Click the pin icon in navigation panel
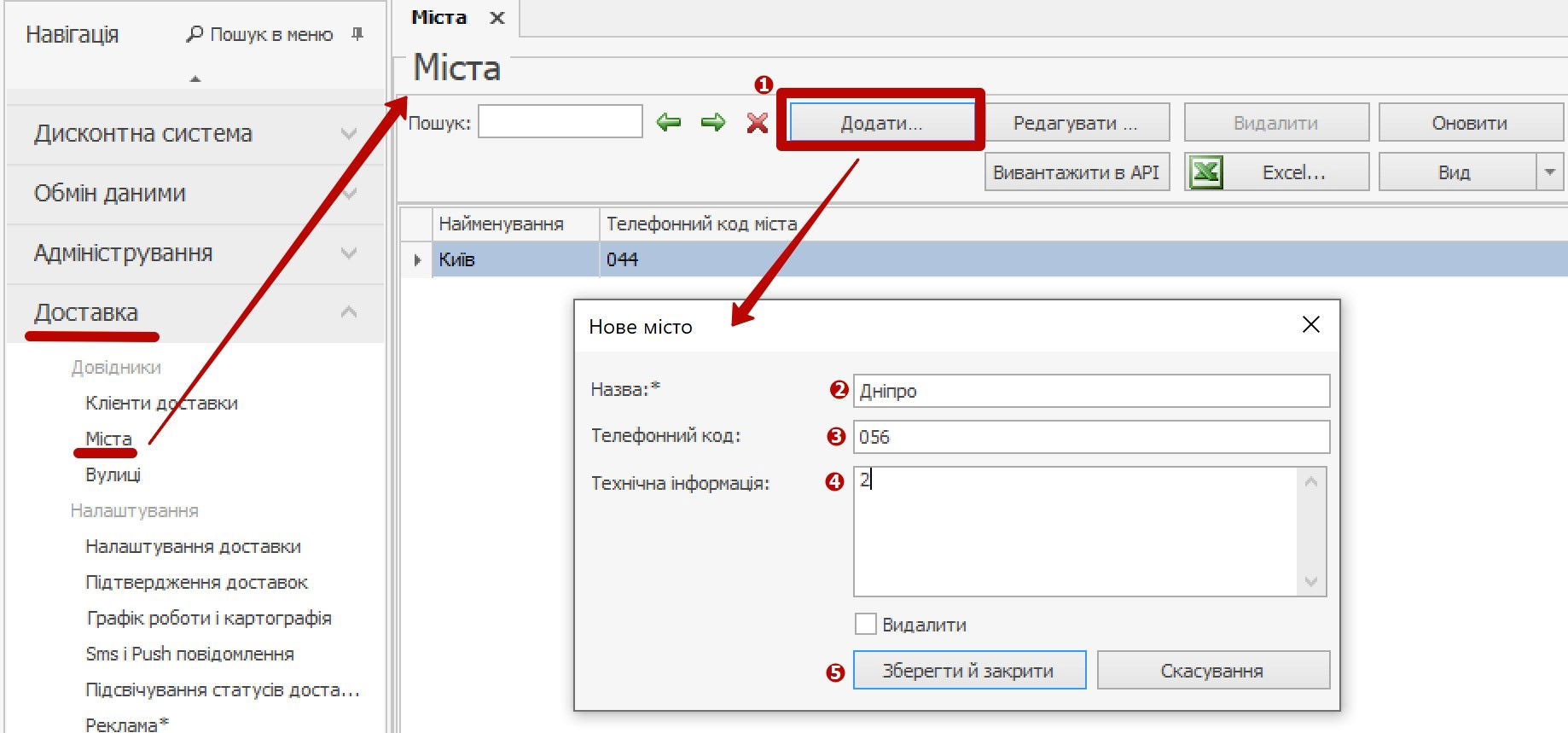Screen dimensions: 1568x733 [x=357, y=34]
